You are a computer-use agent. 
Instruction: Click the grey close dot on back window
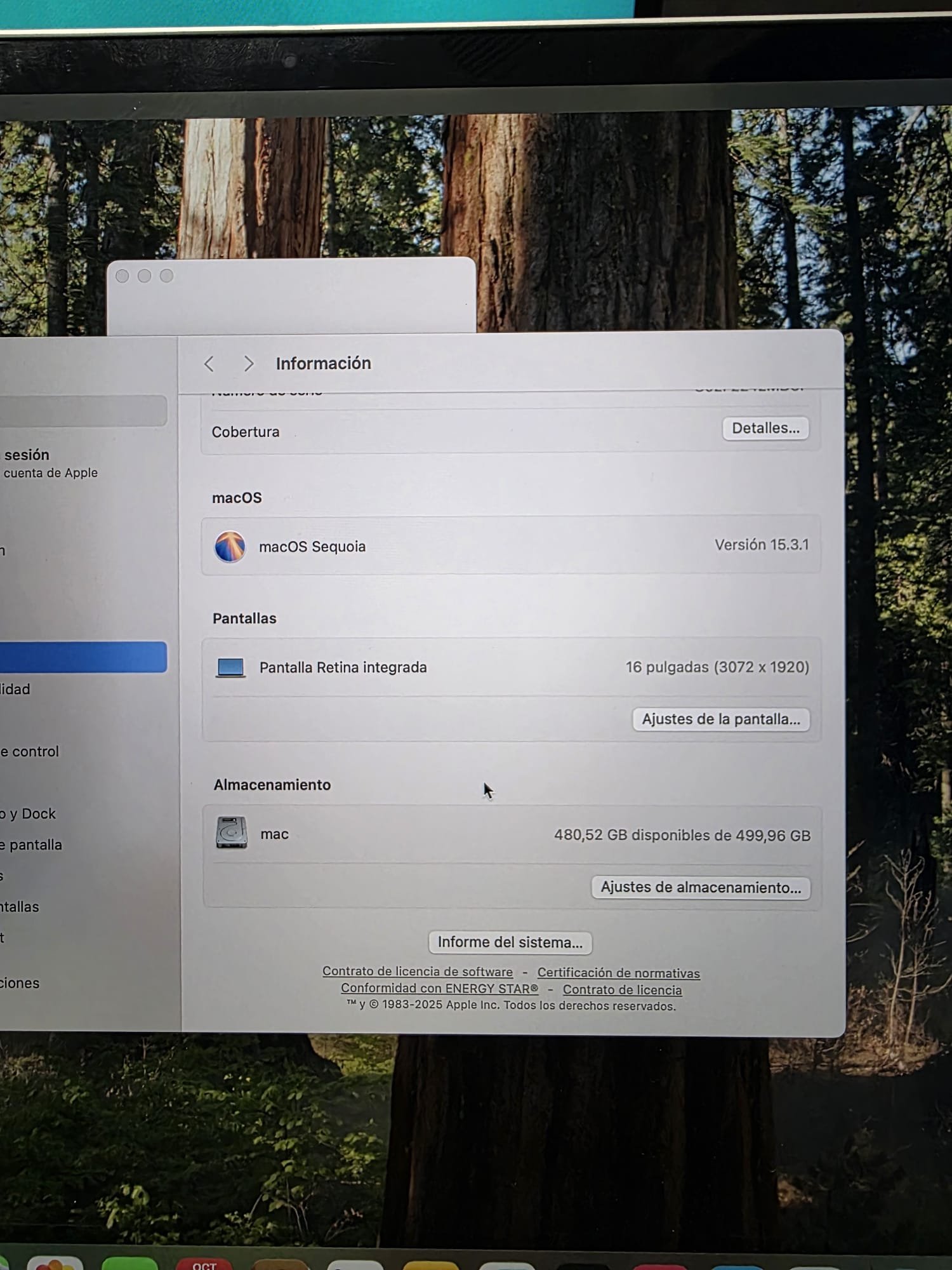122,276
